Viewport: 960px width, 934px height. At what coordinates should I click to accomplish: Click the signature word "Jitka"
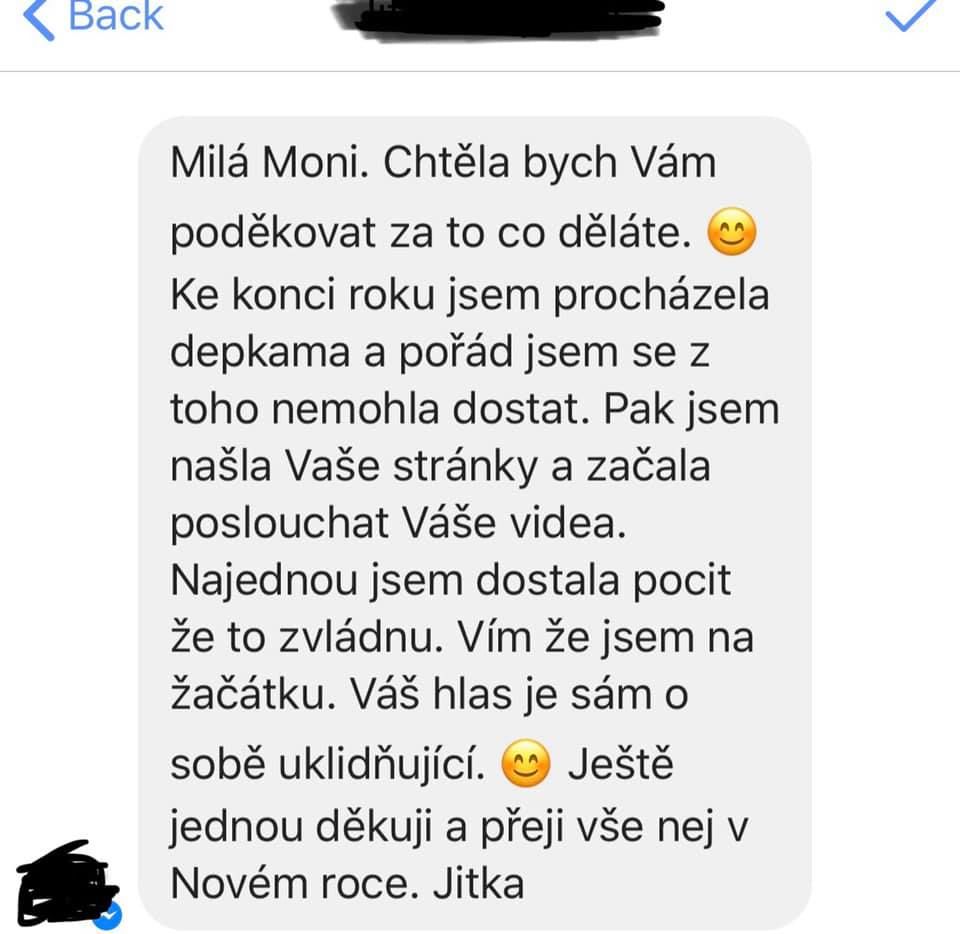click(478, 883)
